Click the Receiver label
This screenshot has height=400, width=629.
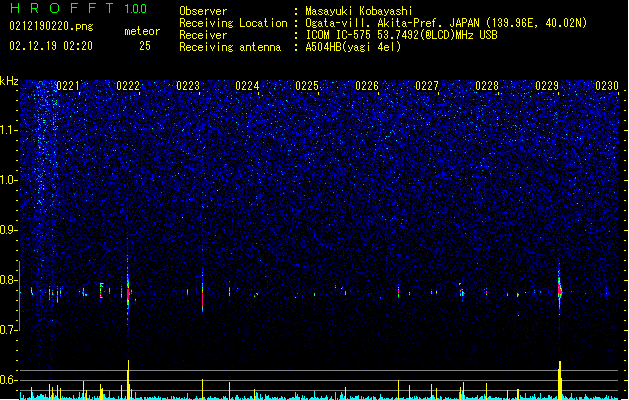203,35
